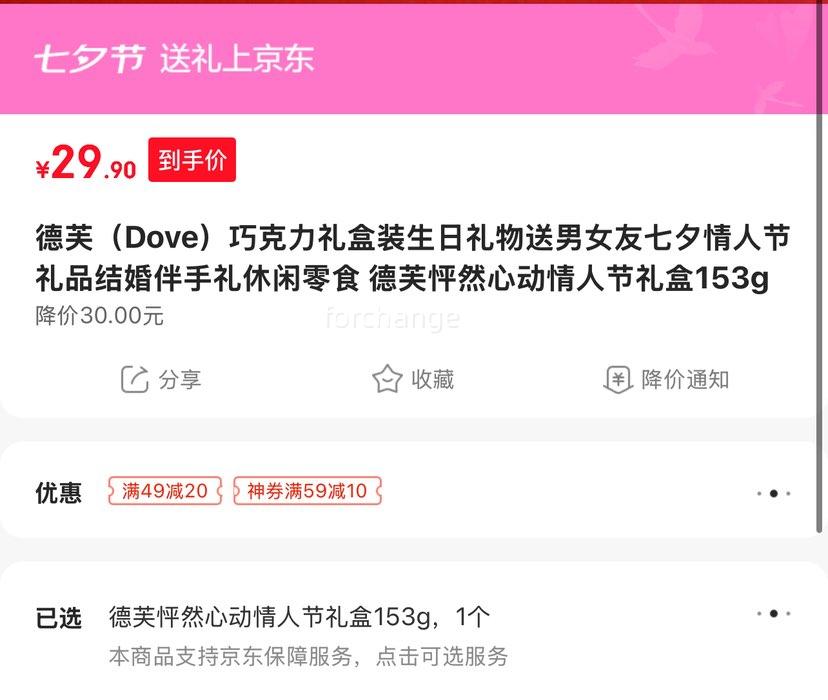Click the Dove chocolate product title
Image resolution: width=828 pixels, height=700 pixels.
click(x=412, y=258)
